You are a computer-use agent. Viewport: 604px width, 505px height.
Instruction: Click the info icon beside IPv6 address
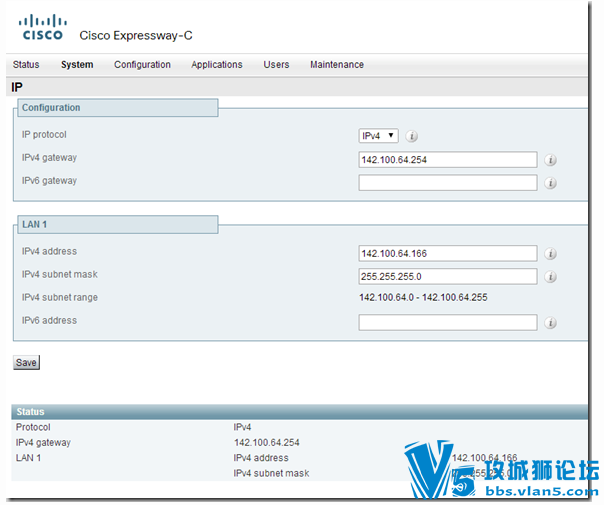(x=550, y=323)
